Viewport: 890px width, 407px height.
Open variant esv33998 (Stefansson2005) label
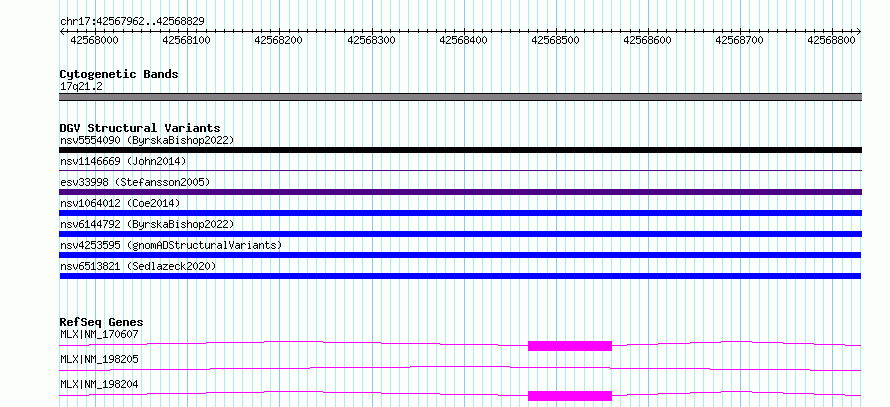coord(135,182)
